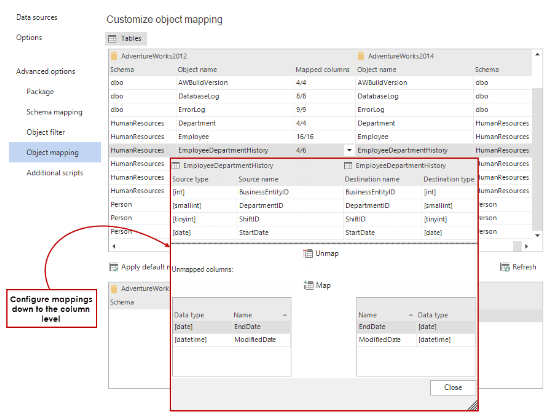This screenshot has height=419, width=551.
Task: Click the [smallint] destination type cell
Action: 449,206
